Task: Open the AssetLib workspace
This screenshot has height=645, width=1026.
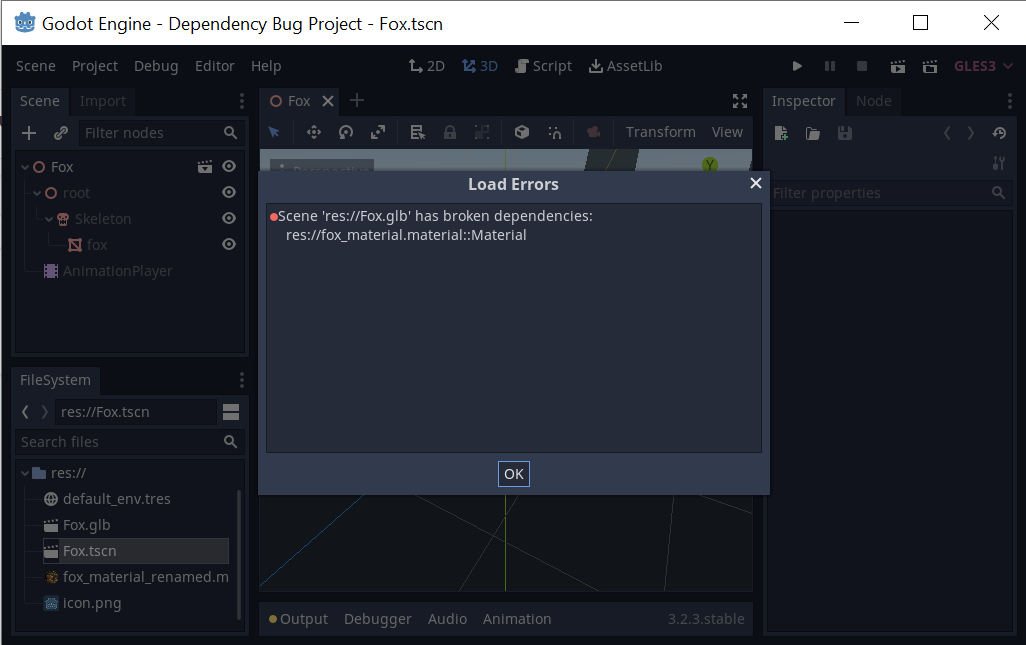Action: point(626,66)
